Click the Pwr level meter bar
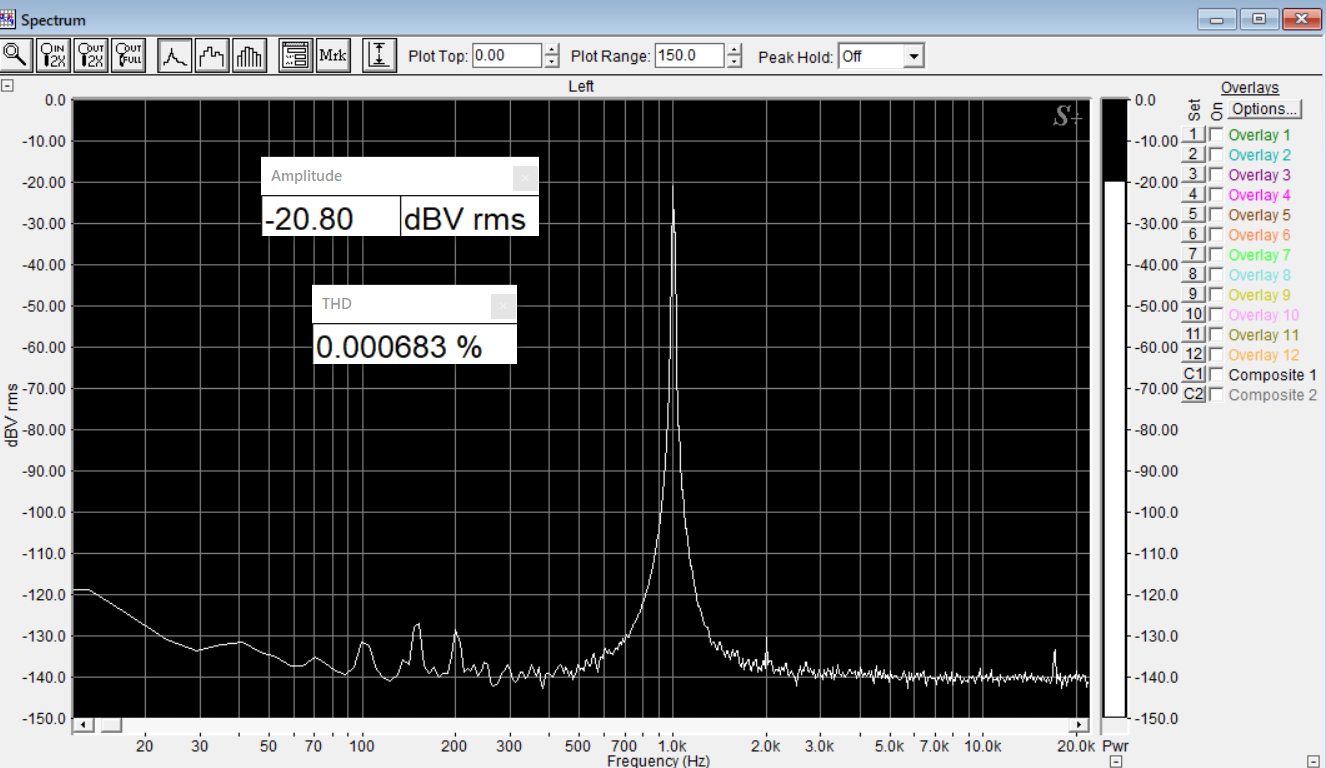The image size is (1326, 768). click(1114, 408)
